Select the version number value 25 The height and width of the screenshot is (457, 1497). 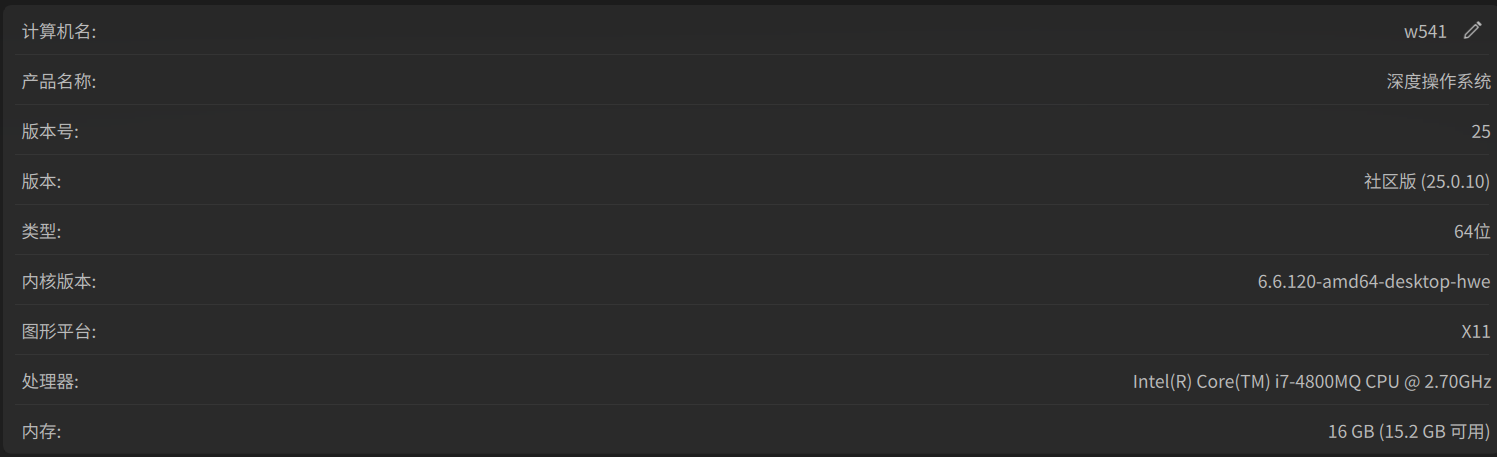1481,132
